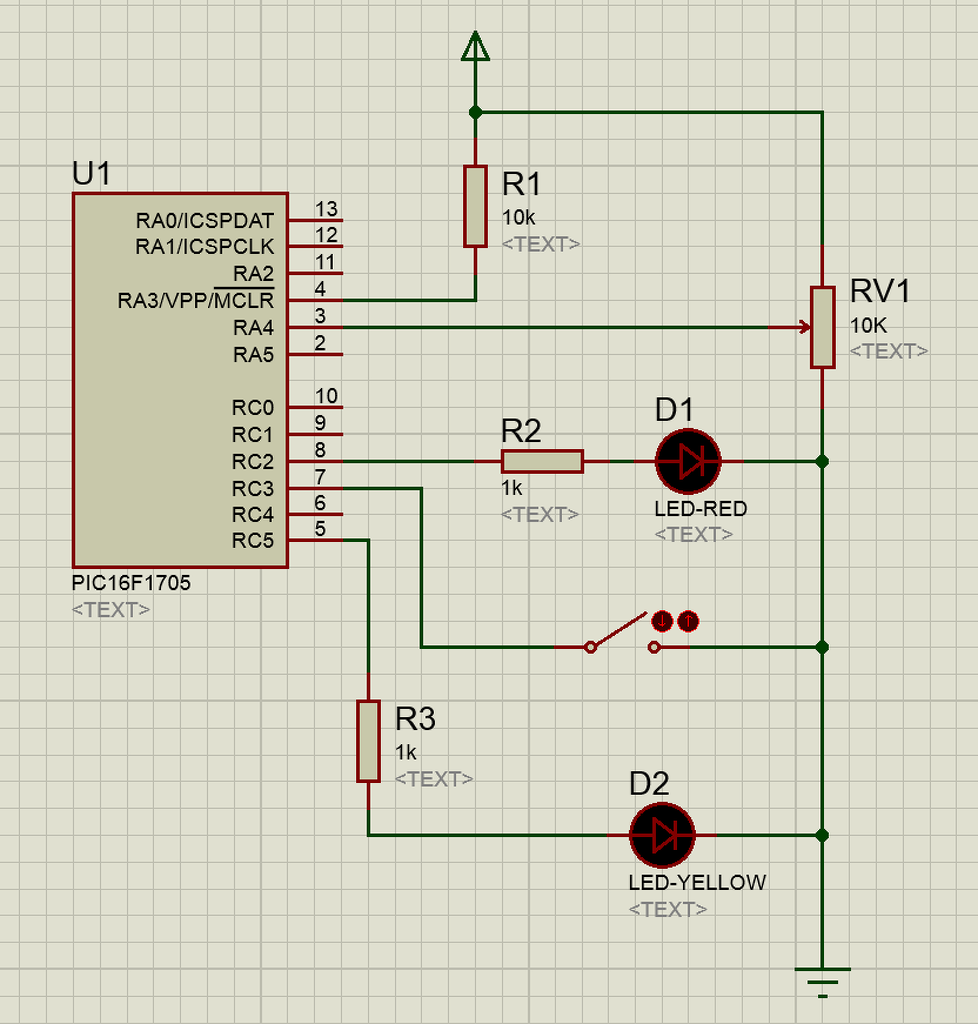
Task: Click pin number 10 on U1
Action: click(x=326, y=396)
